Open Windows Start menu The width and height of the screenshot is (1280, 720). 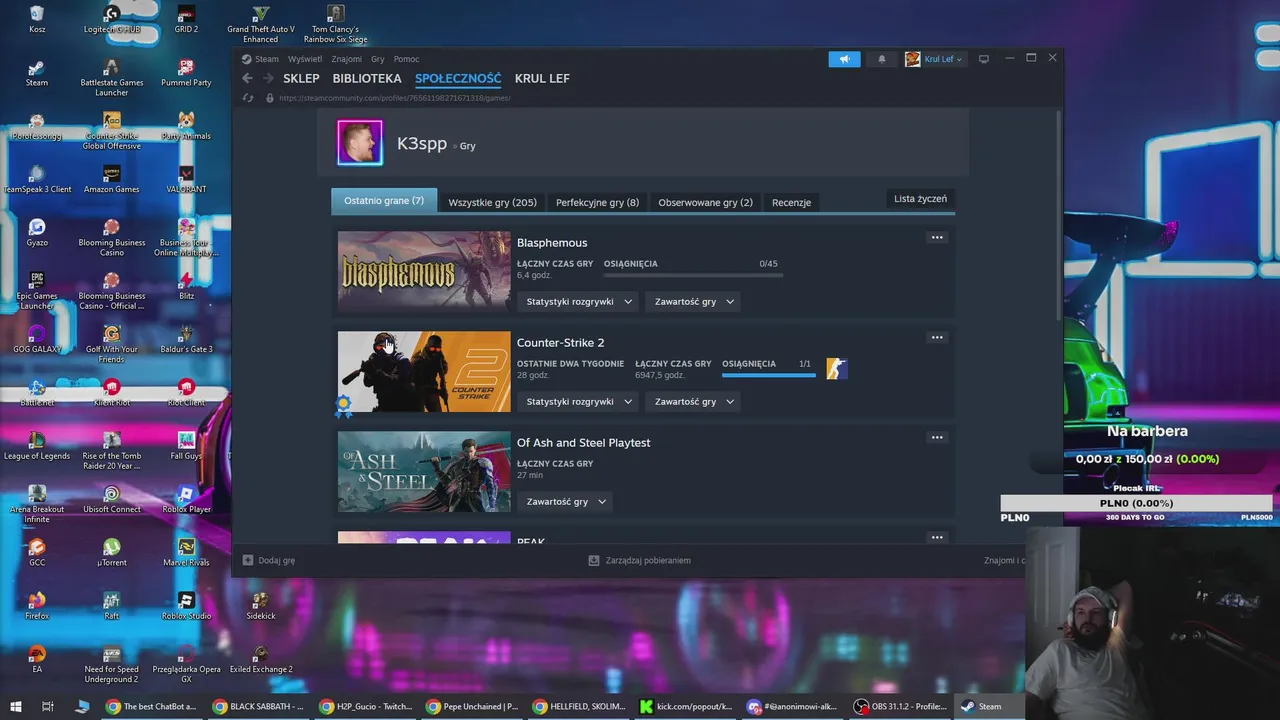tap(16, 706)
